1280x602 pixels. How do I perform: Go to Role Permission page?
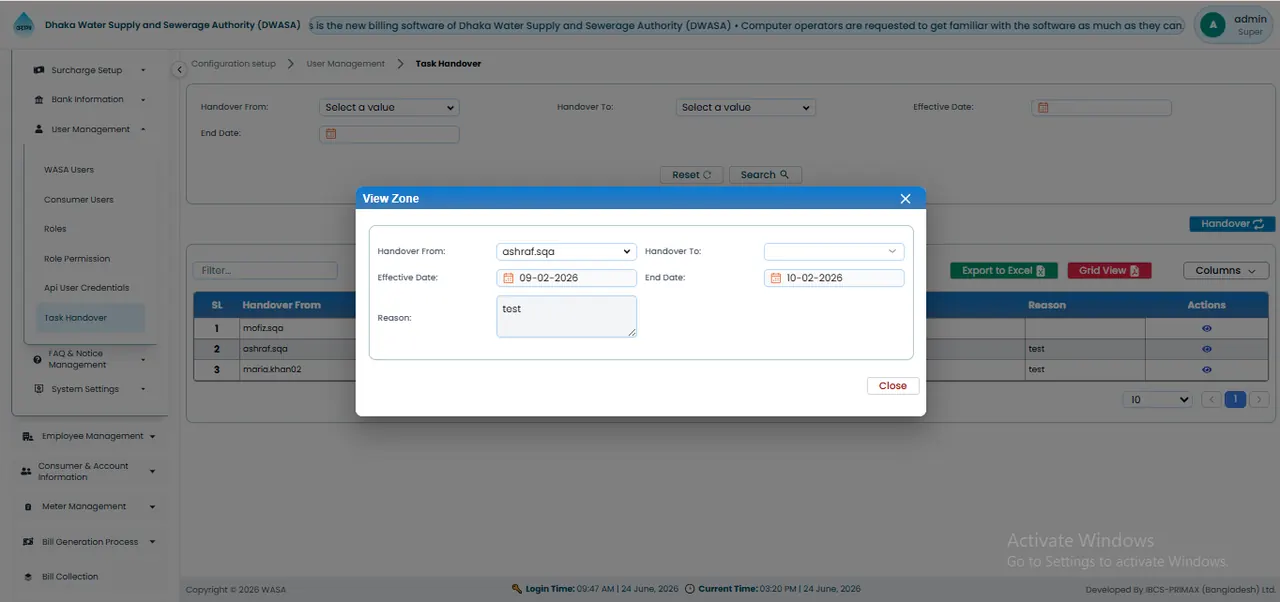click(77, 259)
